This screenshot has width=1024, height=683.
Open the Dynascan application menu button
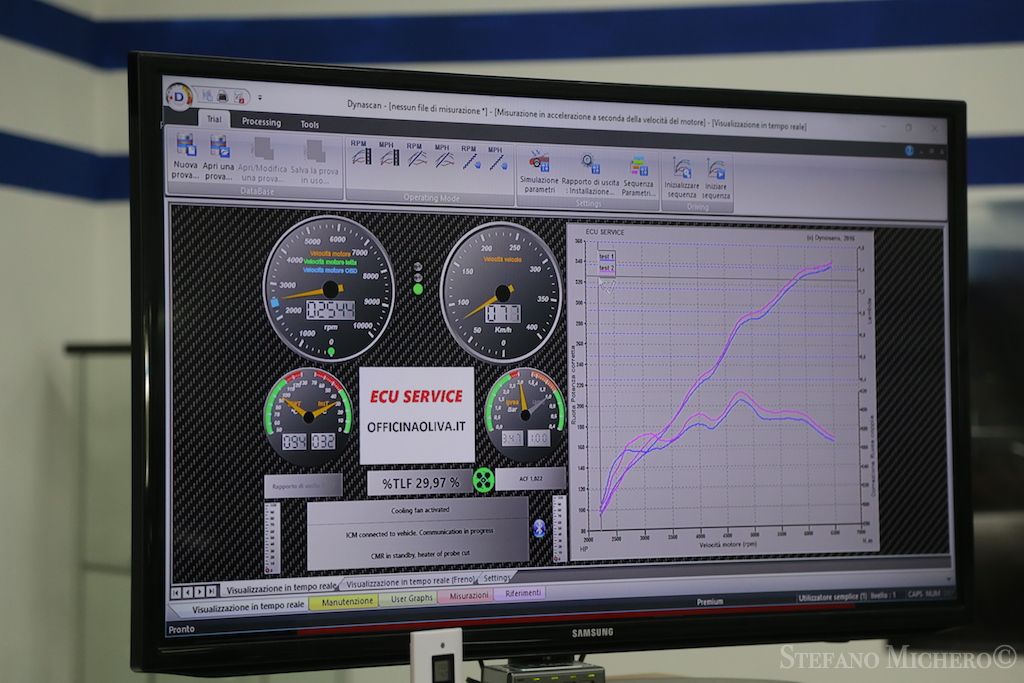178,96
